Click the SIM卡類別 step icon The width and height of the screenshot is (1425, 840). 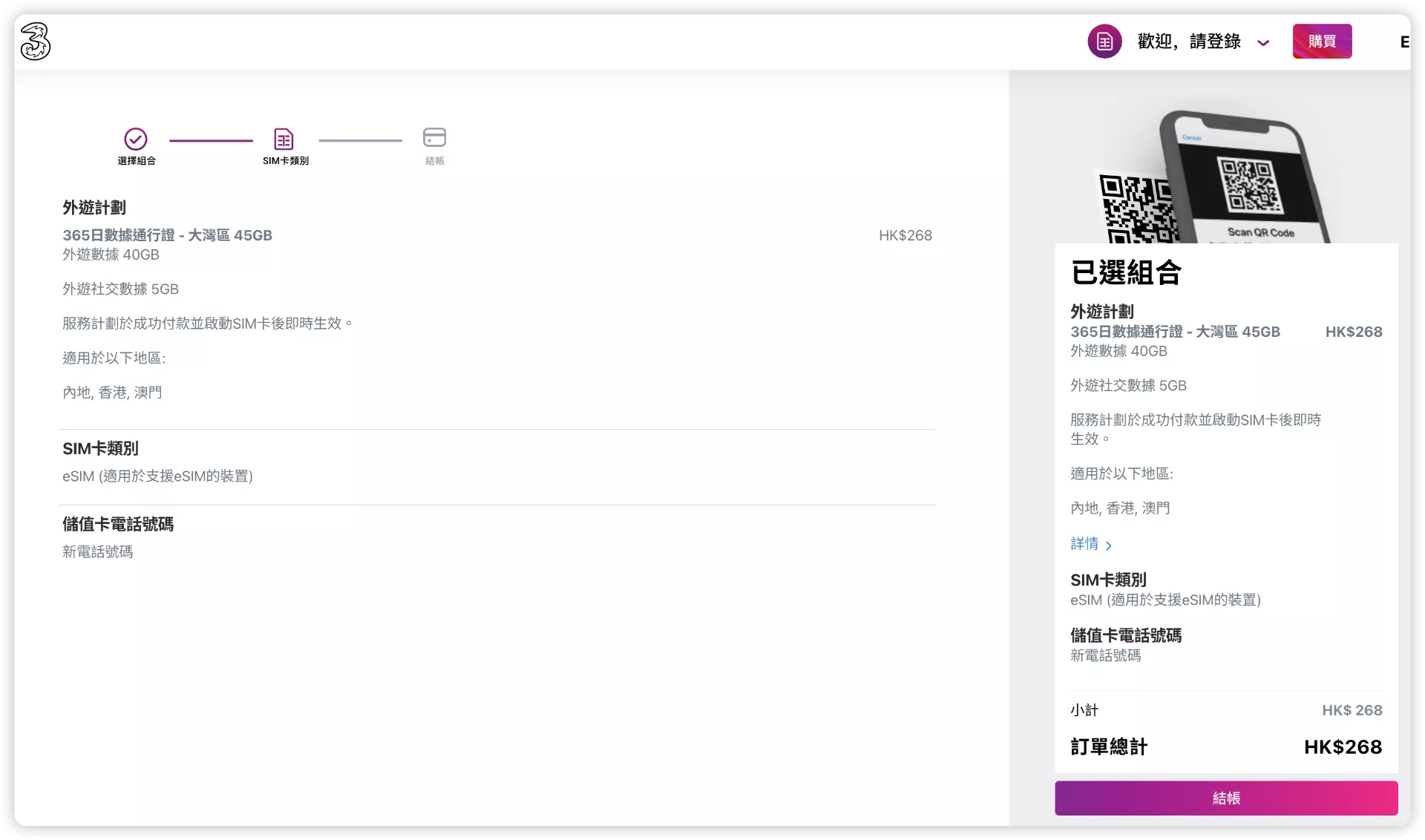click(284, 139)
